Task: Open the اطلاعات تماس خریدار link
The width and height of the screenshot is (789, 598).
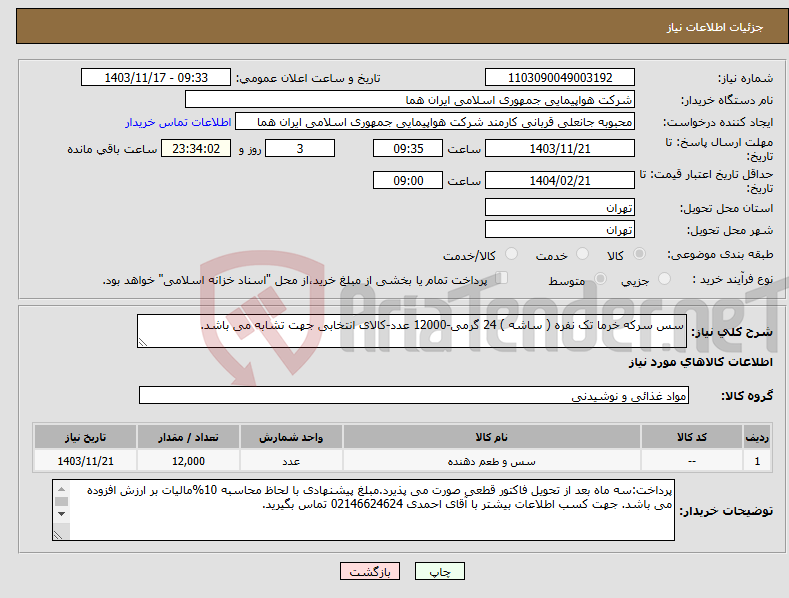Action: coord(178,122)
